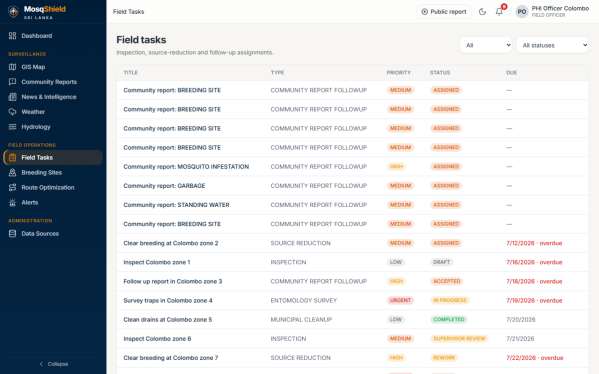Click URGENT priority badge on zone 4 row
The image size is (599, 374).
tap(400, 300)
